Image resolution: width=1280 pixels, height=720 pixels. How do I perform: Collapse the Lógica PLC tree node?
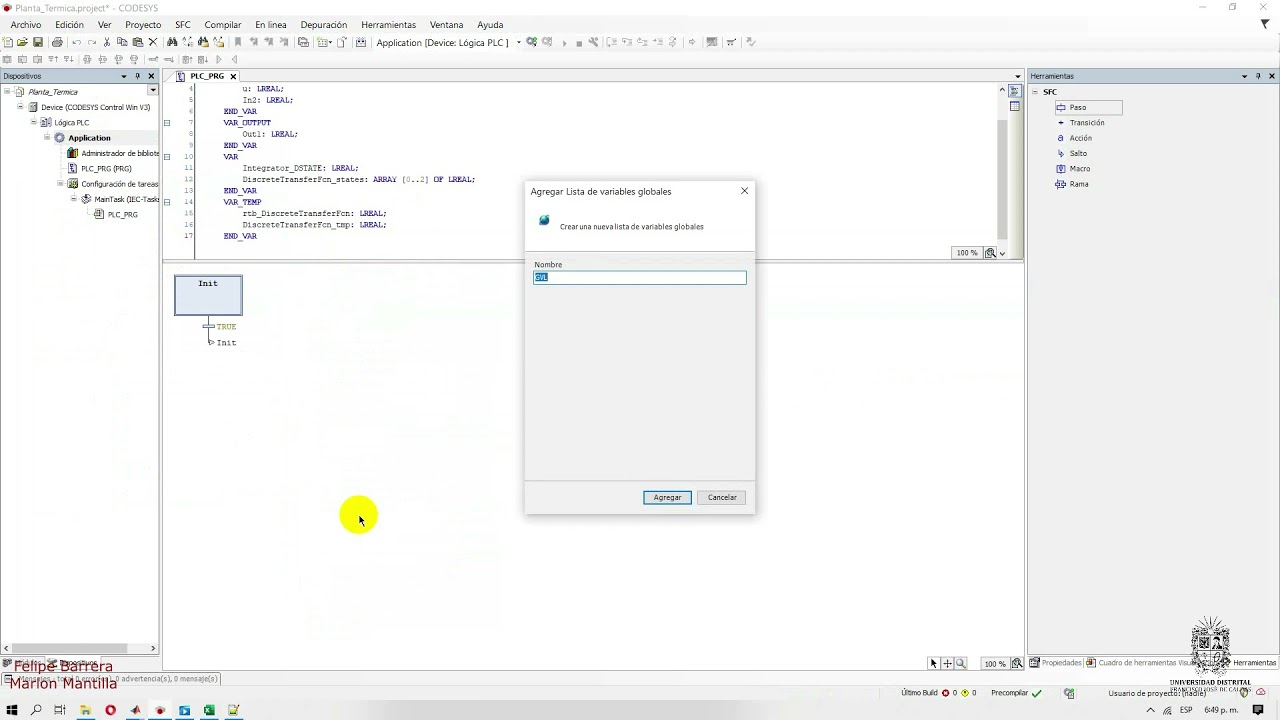pos(33,122)
